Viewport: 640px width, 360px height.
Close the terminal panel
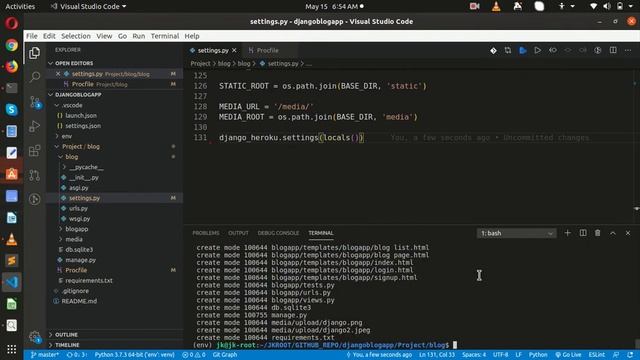click(x=628, y=233)
